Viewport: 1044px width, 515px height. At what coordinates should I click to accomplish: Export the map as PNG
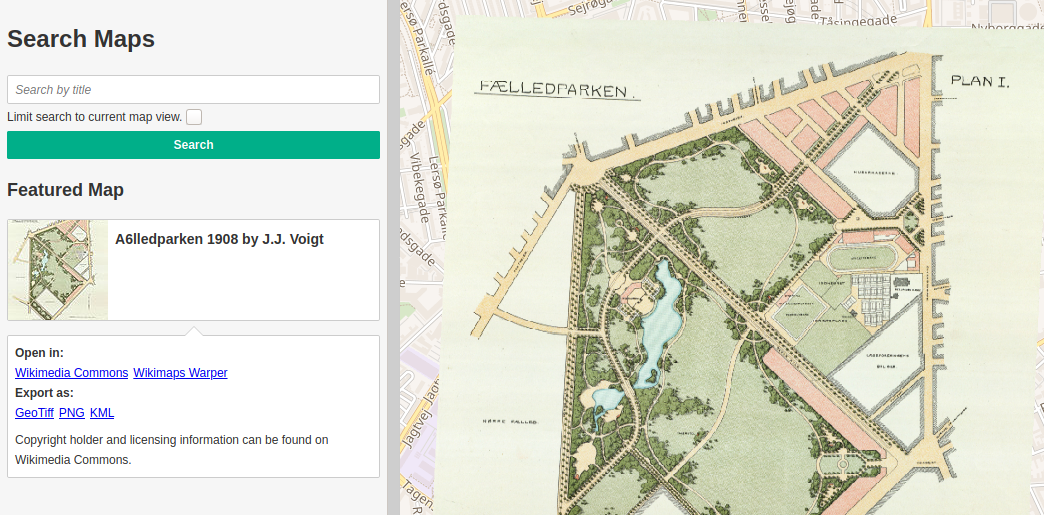point(72,413)
